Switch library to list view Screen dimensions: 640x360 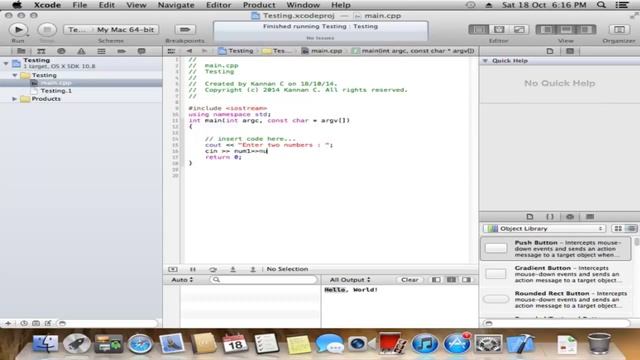click(x=631, y=229)
